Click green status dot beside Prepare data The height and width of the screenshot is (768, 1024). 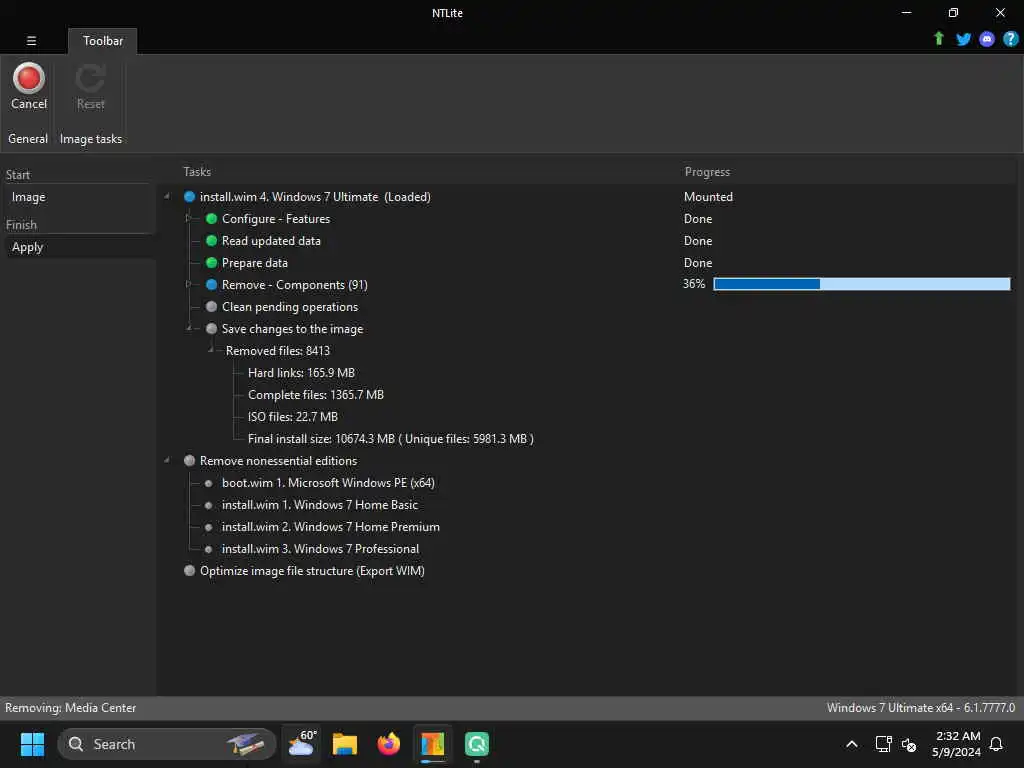click(211, 263)
